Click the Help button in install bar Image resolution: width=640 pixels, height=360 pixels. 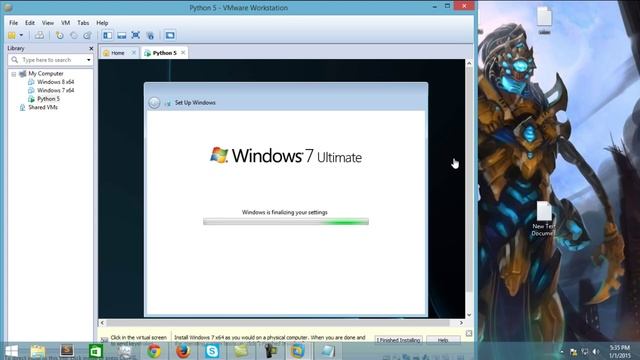click(443, 340)
